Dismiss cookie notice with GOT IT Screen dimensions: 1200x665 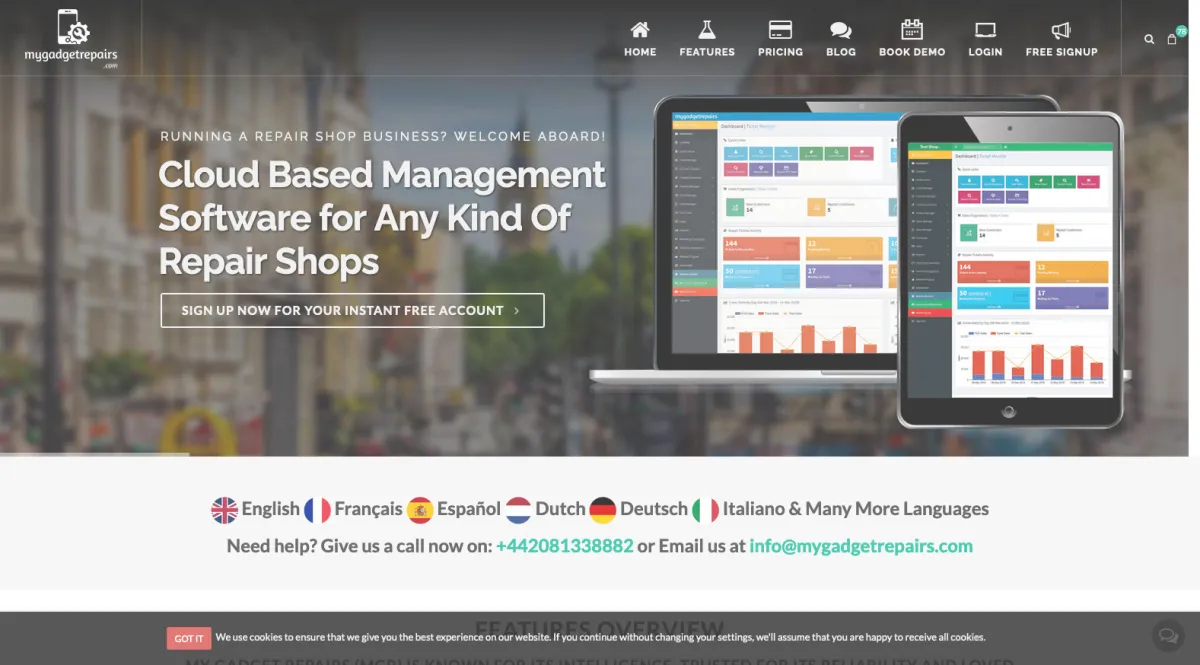pos(189,638)
